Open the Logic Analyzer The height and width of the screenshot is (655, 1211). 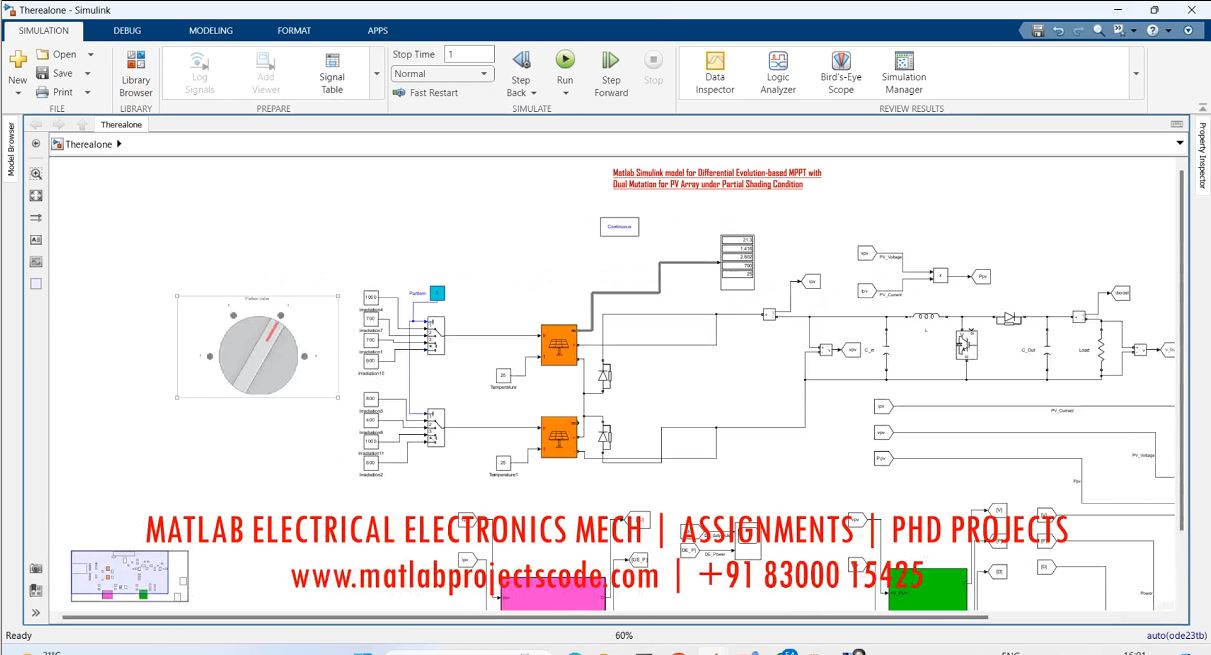click(x=778, y=74)
